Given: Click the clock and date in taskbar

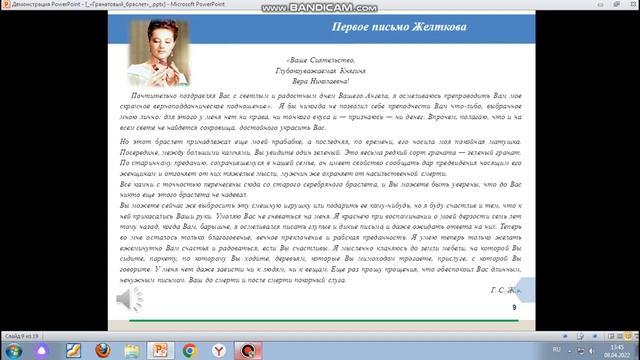Looking at the screenshot, I should click(x=617, y=351).
